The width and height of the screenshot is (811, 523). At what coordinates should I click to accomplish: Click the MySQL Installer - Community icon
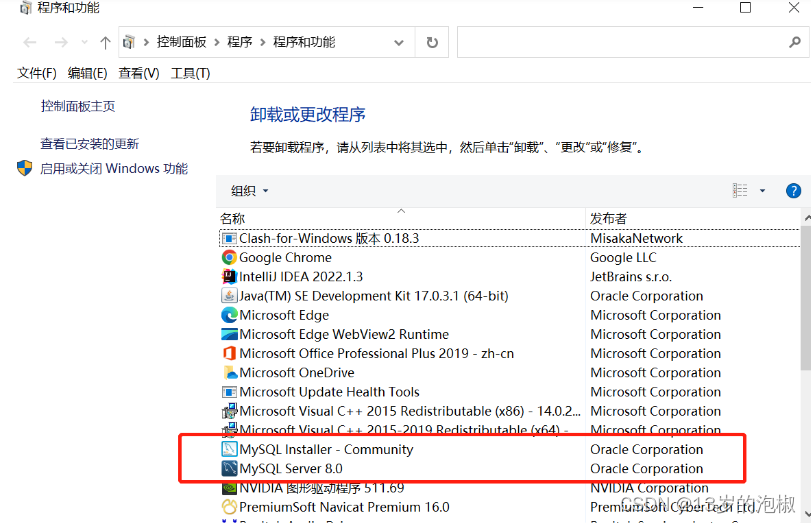pyautogui.click(x=229, y=449)
